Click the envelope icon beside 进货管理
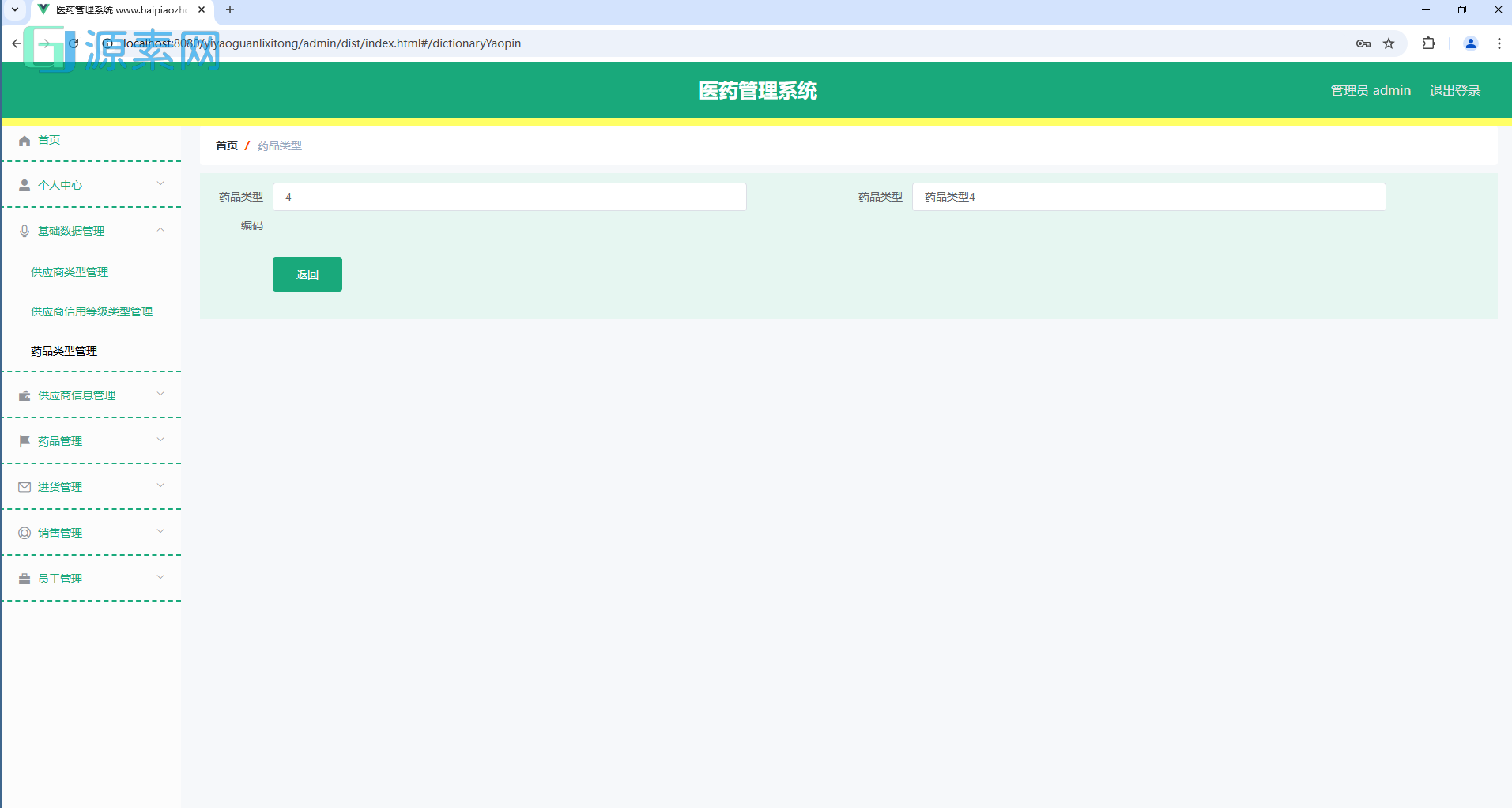 (25, 486)
